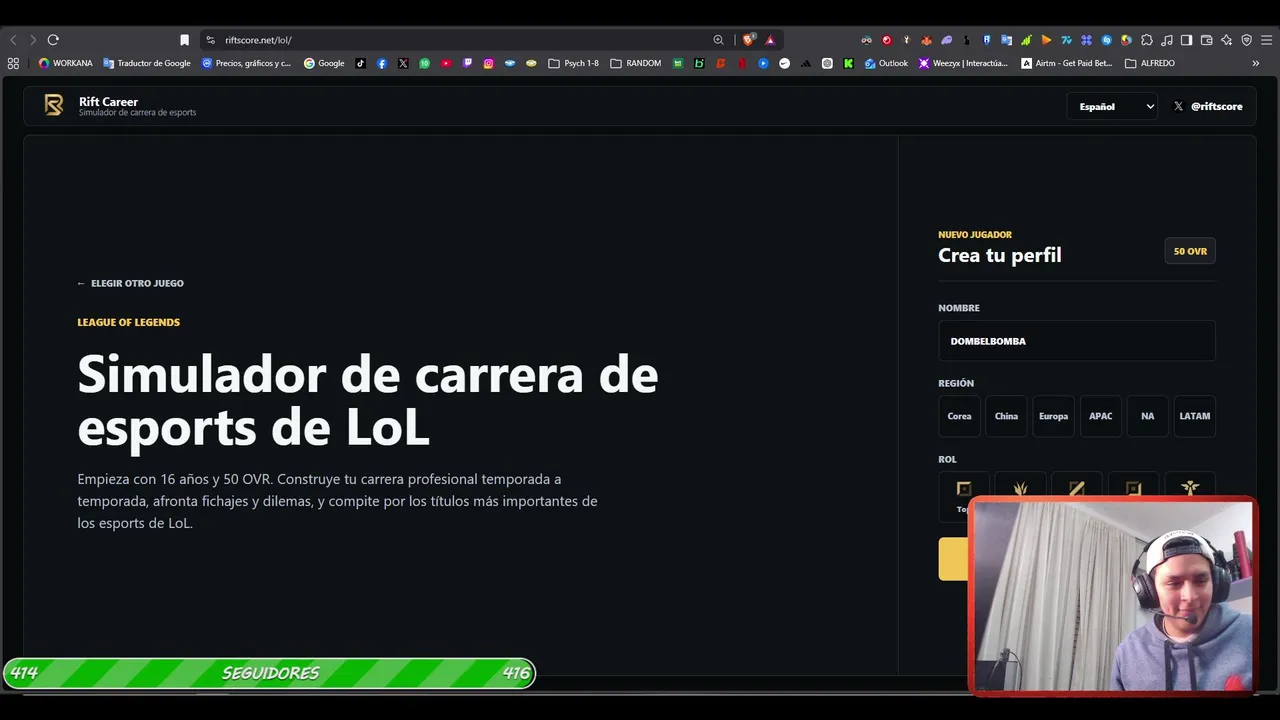This screenshot has height=720, width=1280.
Task: Open the RANDOM bookmarks folder
Action: pyautogui.click(x=635, y=63)
